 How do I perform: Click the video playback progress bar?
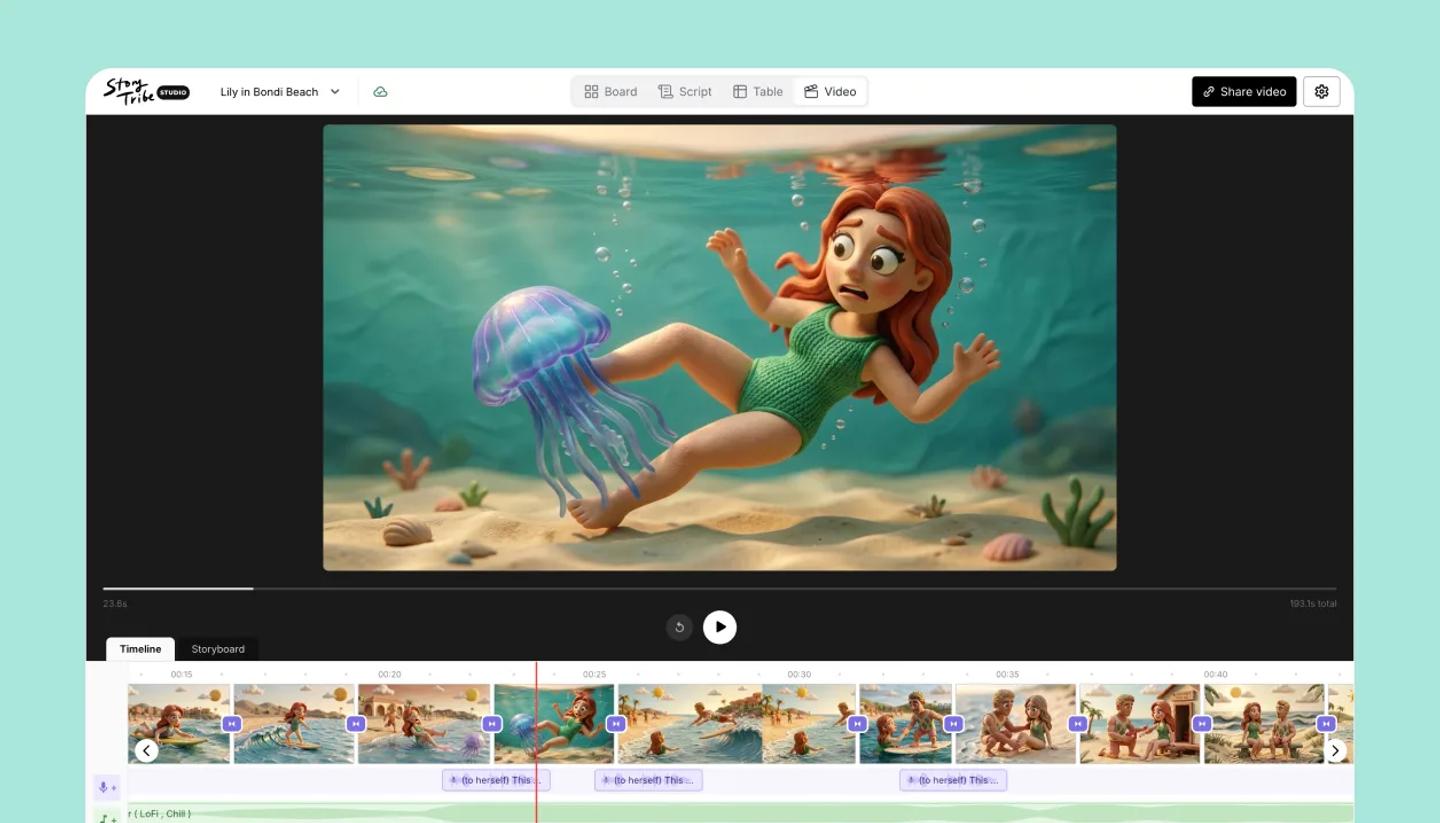click(x=719, y=588)
